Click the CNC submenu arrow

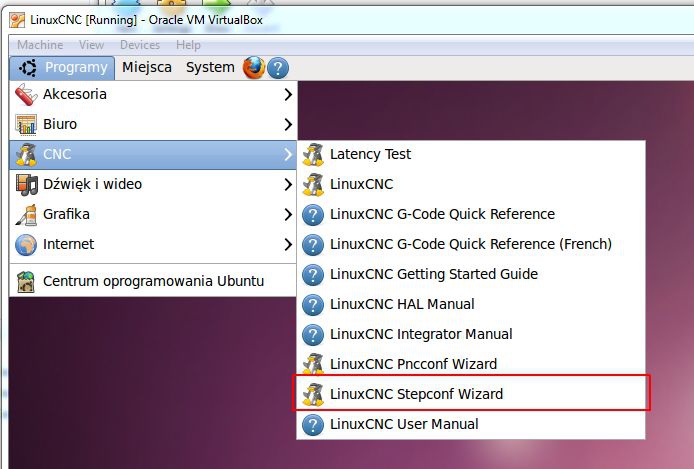coord(288,154)
